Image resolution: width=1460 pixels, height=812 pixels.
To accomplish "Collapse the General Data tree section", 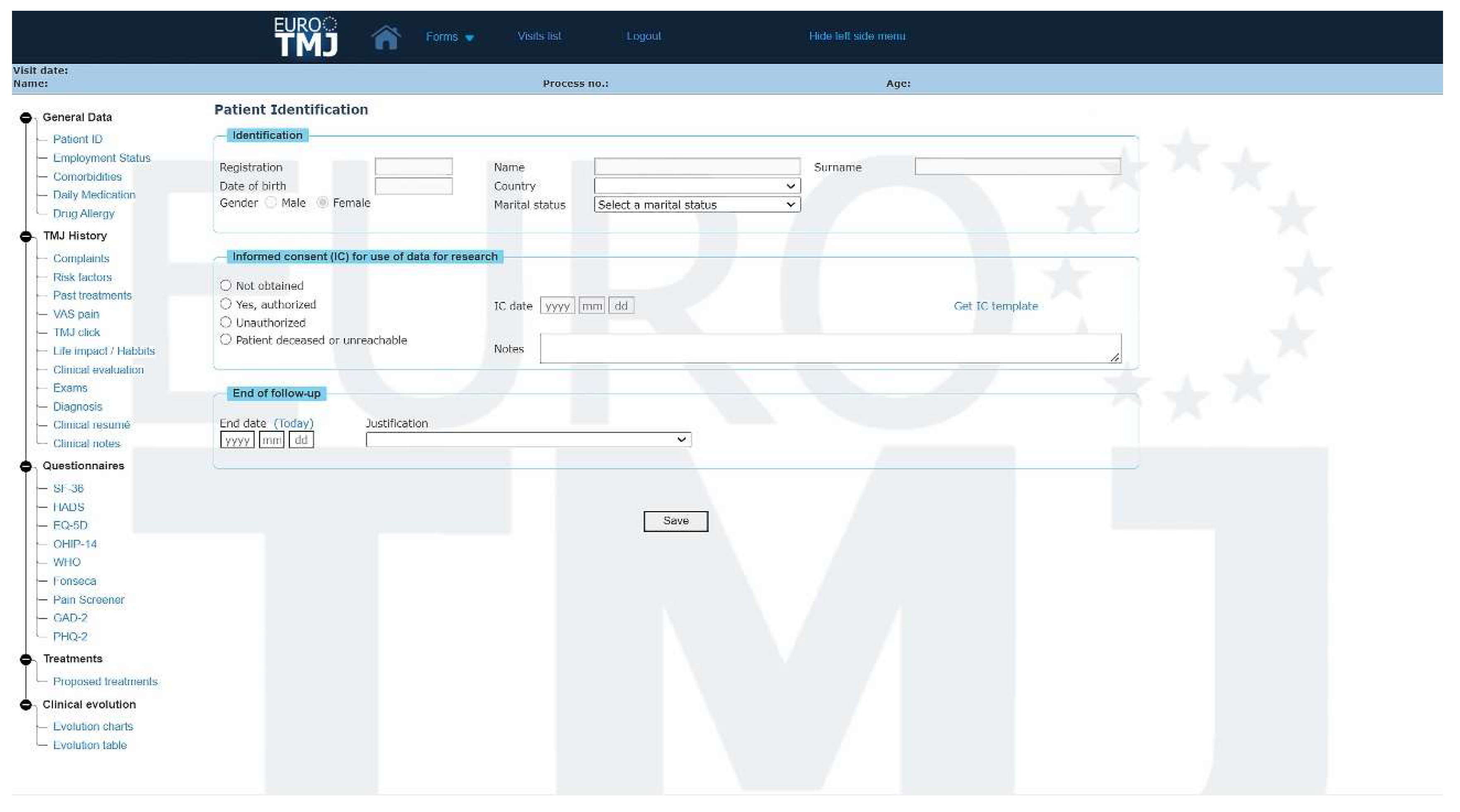I will pyautogui.click(x=26, y=117).
